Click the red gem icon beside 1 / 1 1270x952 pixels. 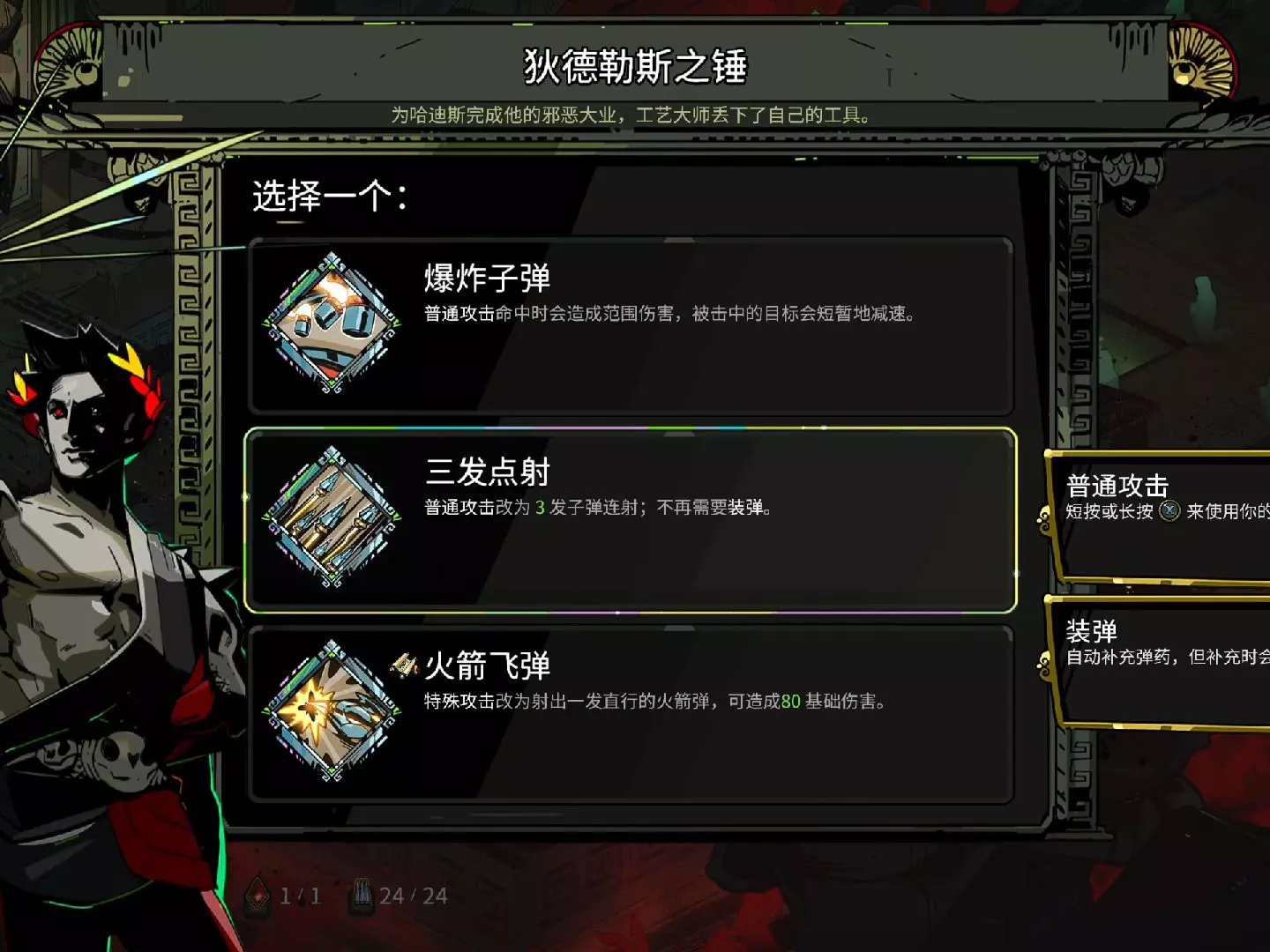tap(258, 896)
